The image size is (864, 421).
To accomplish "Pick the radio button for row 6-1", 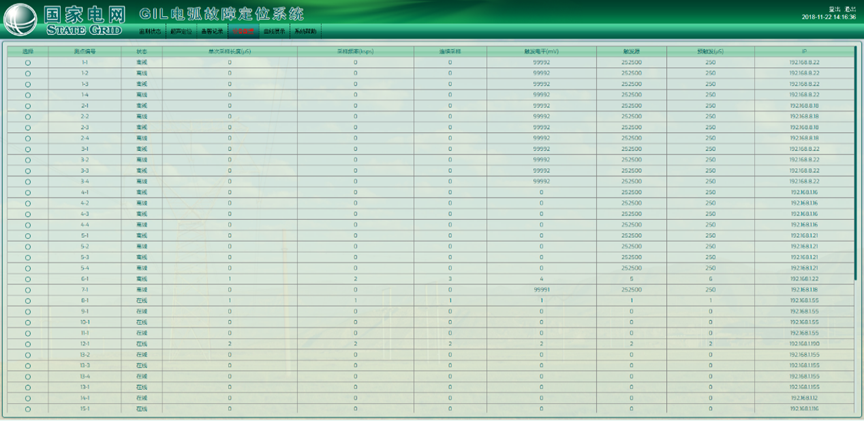I will (x=28, y=279).
